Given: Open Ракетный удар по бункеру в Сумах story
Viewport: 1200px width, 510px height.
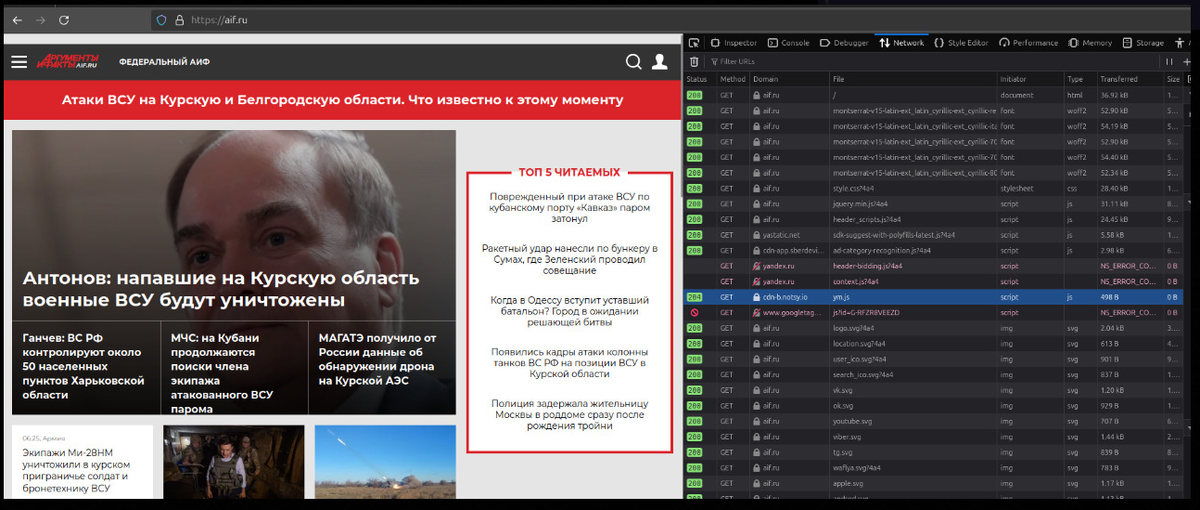Looking at the screenshot, I should point(570,258).
